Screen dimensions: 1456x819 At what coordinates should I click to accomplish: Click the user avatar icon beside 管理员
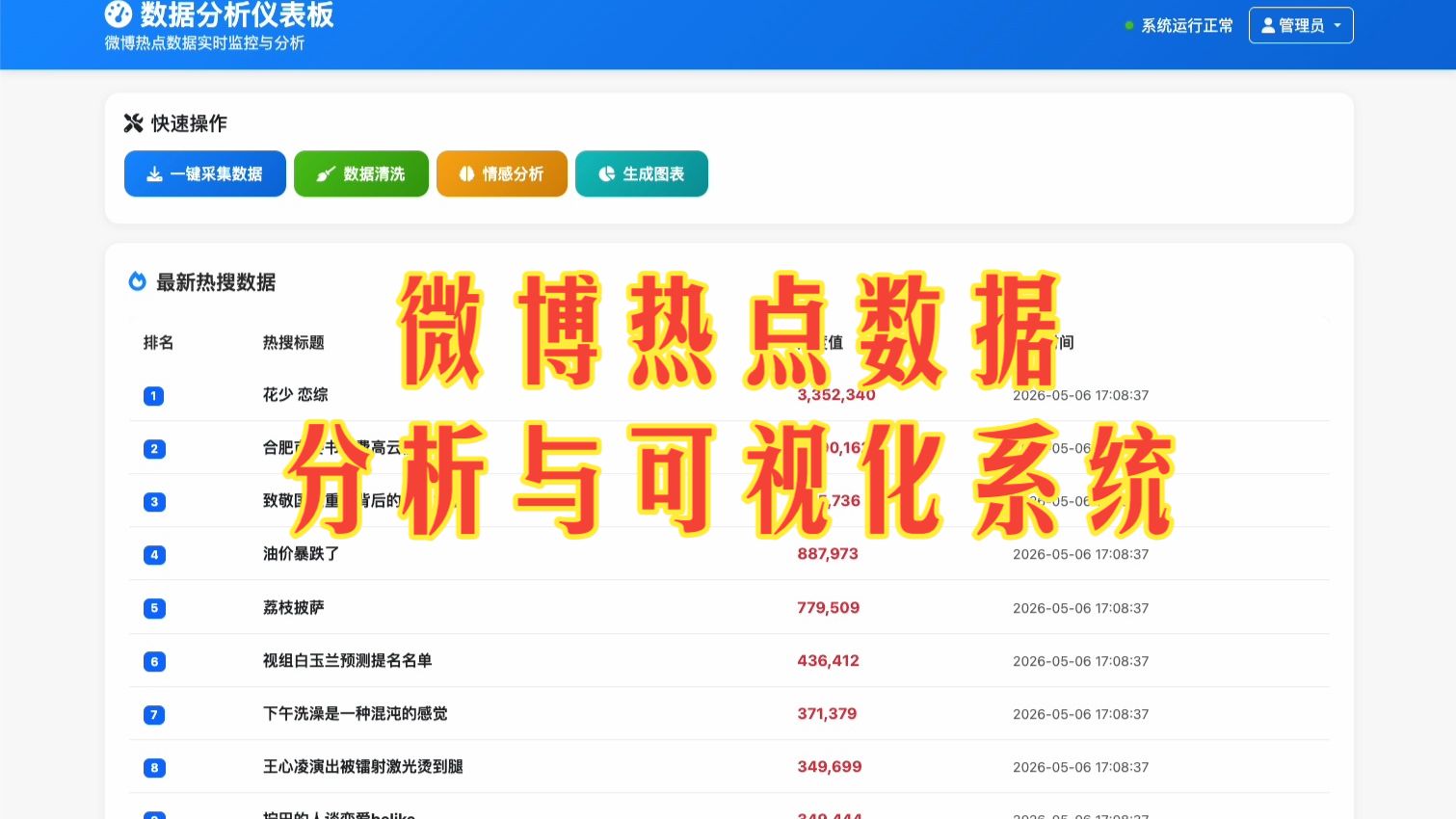[x=1268, y=25]
